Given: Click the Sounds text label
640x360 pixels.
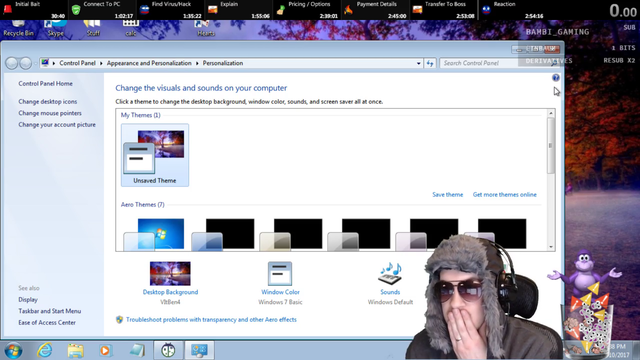Looking at the screenshot, I should (x=390, y=292).
